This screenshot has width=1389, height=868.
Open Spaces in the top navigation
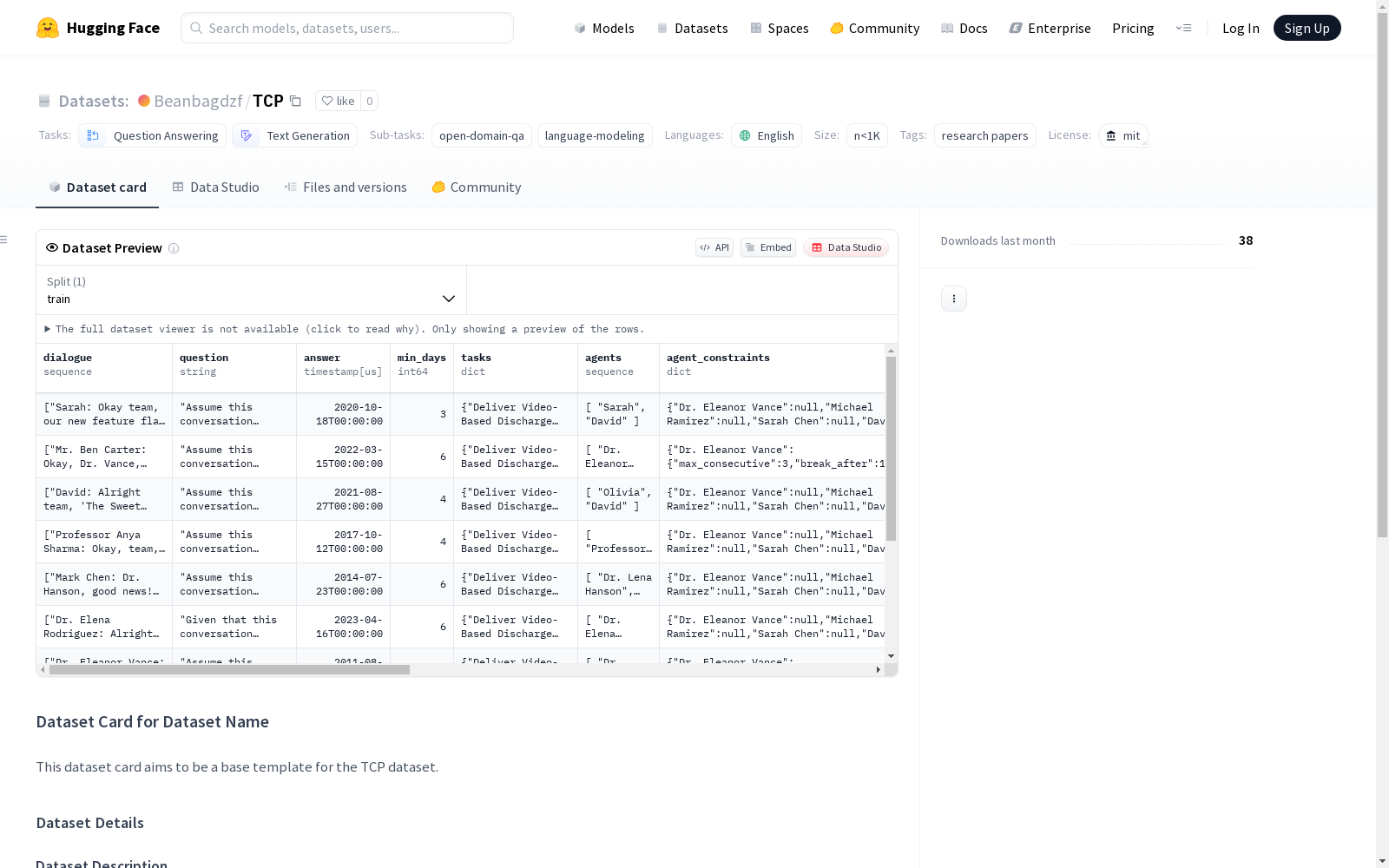pos(780,28)
